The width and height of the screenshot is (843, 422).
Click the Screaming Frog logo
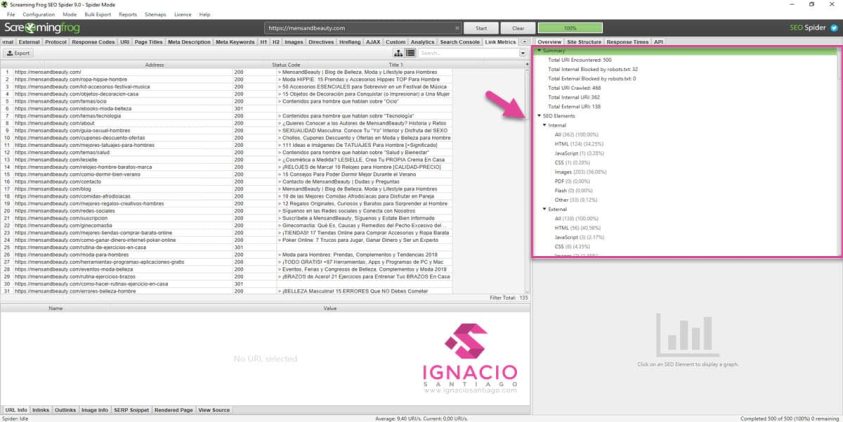coord(42,28)
